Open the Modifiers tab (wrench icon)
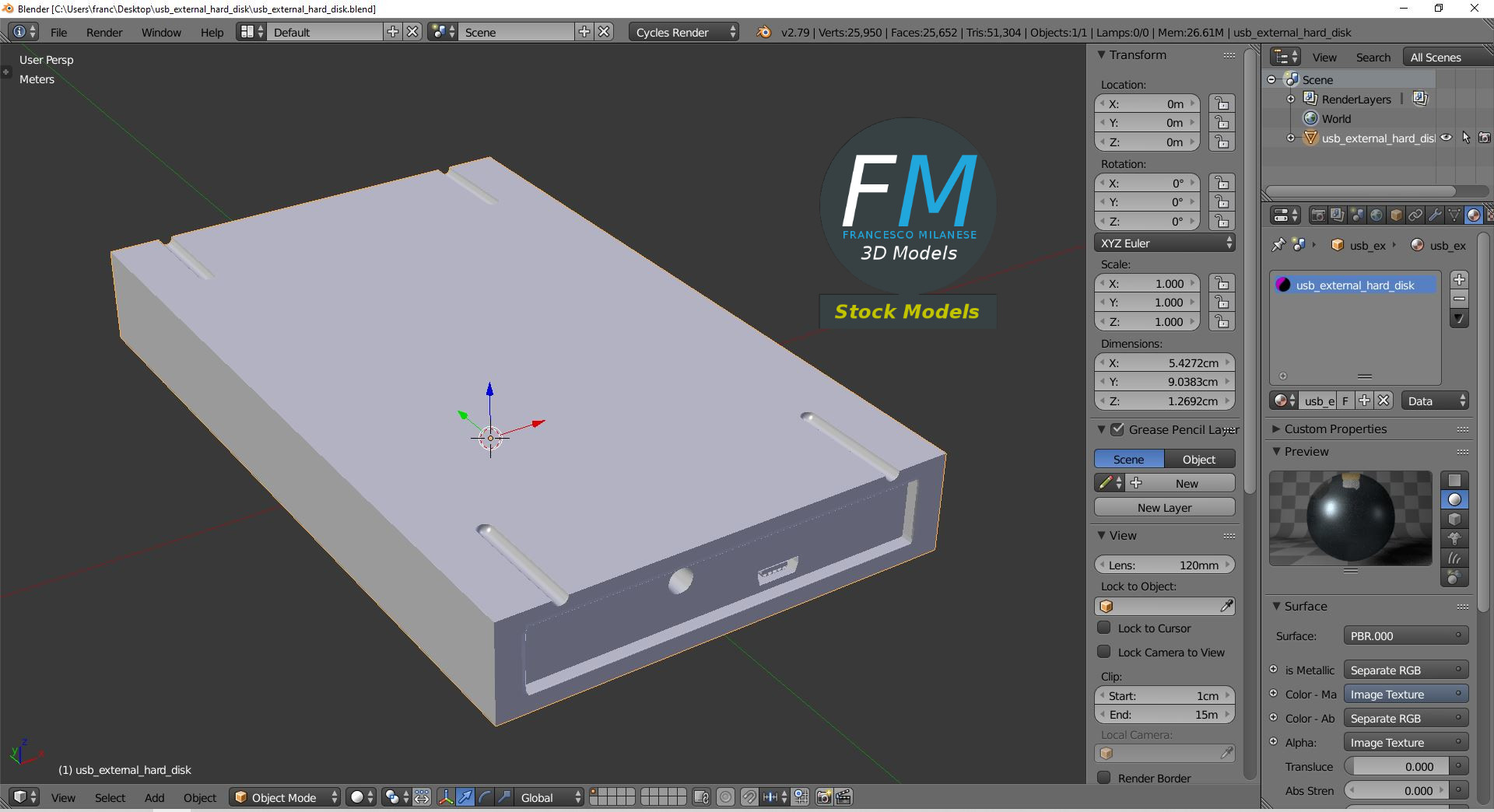 pyautogui.click(x=1435, y=215)
